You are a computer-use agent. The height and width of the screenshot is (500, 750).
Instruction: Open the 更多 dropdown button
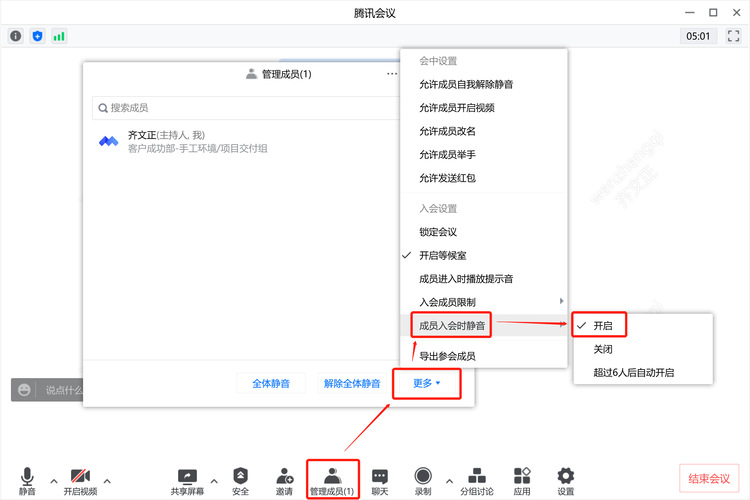(x=427, y=383)
